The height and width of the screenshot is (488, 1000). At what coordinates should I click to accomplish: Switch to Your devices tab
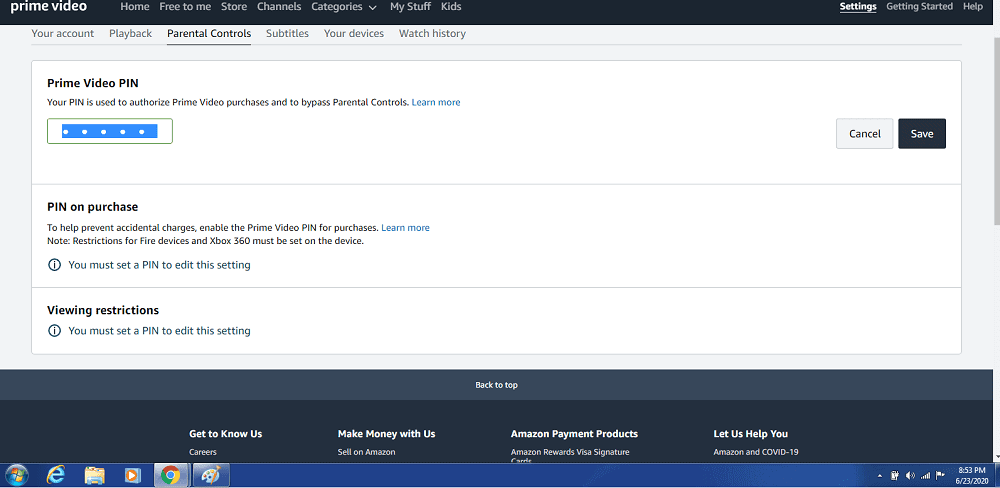[x=354, y=33]
